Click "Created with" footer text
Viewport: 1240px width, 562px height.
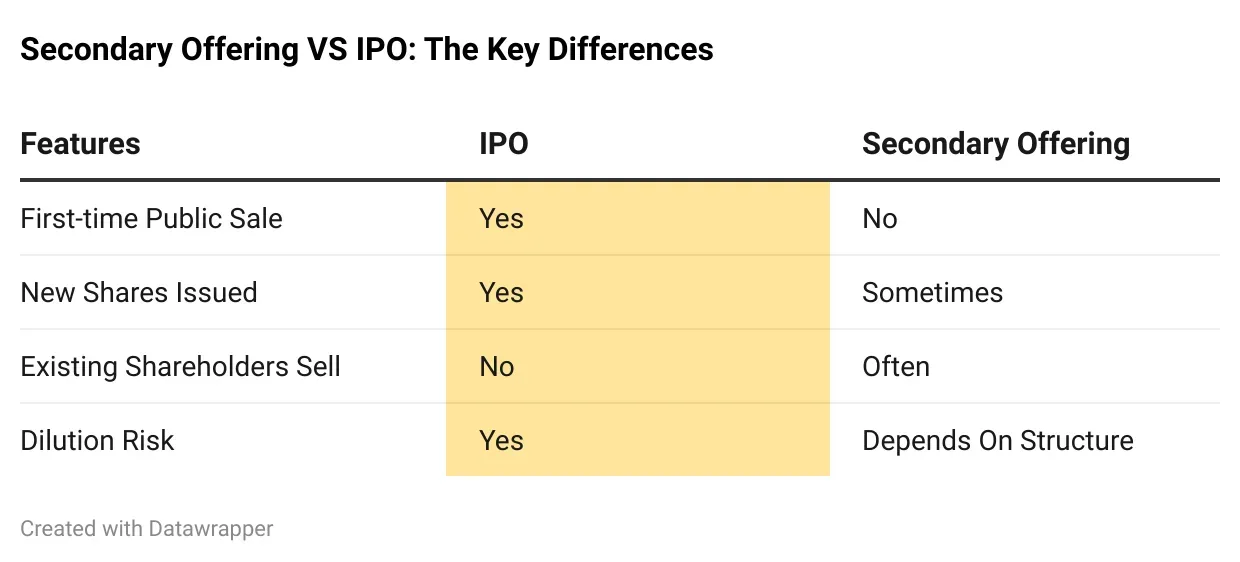[x=82, y=529]
